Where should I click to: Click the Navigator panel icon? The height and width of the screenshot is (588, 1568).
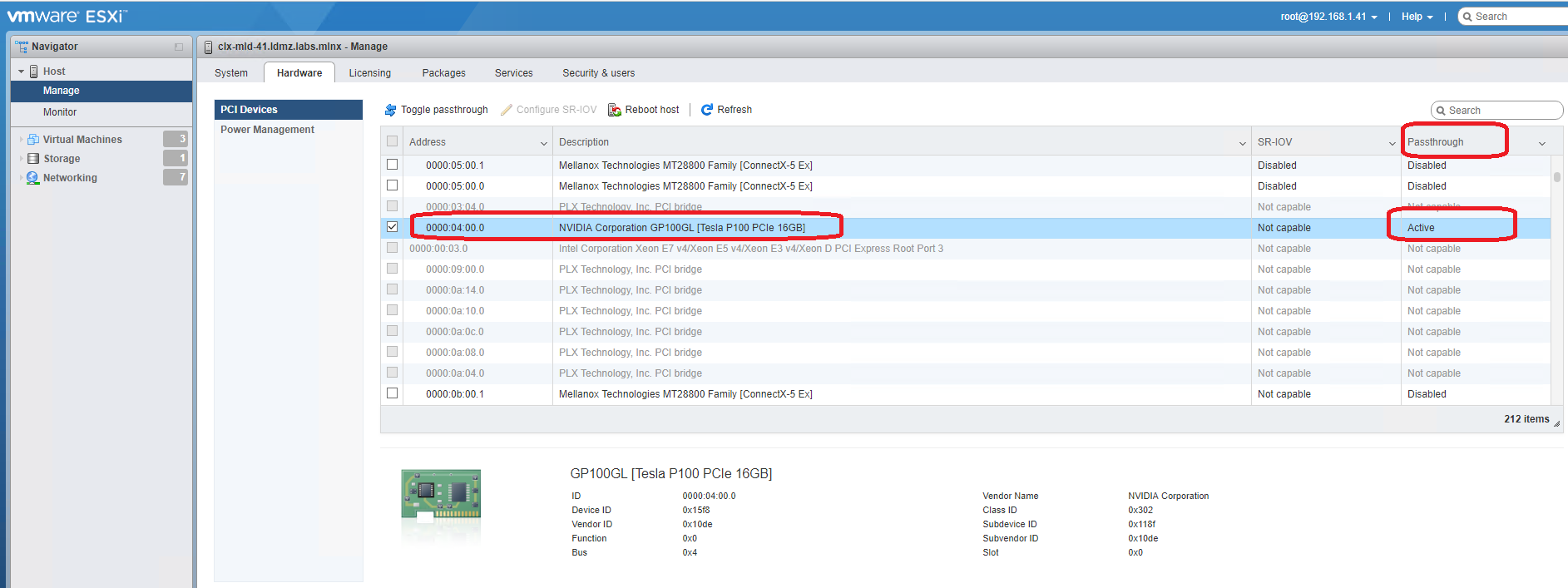pyautogui.click(x=22, y=47)
